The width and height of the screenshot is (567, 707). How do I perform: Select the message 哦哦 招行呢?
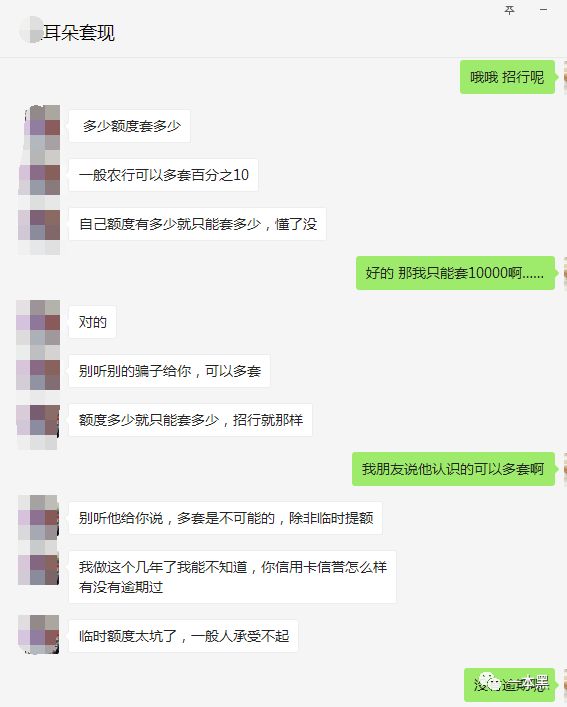507,77
